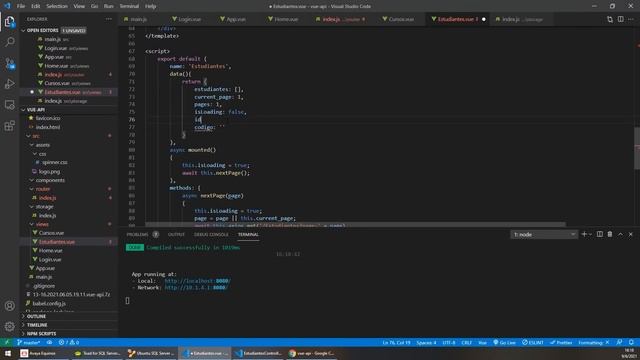Split the editor right
The image size is (640, 360).
point(620,19)
